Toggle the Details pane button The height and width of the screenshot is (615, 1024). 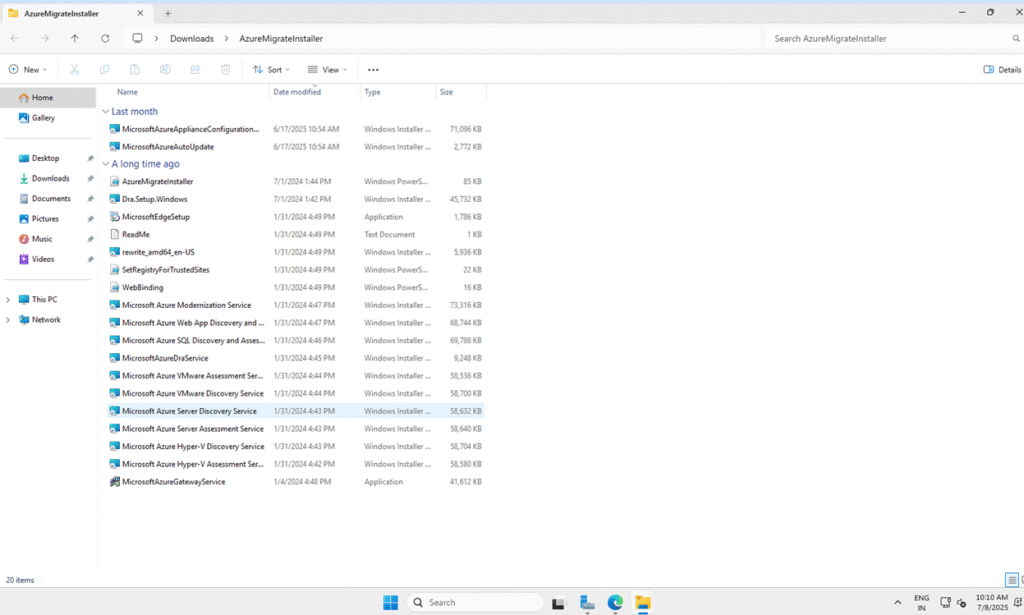(1002, 70)
